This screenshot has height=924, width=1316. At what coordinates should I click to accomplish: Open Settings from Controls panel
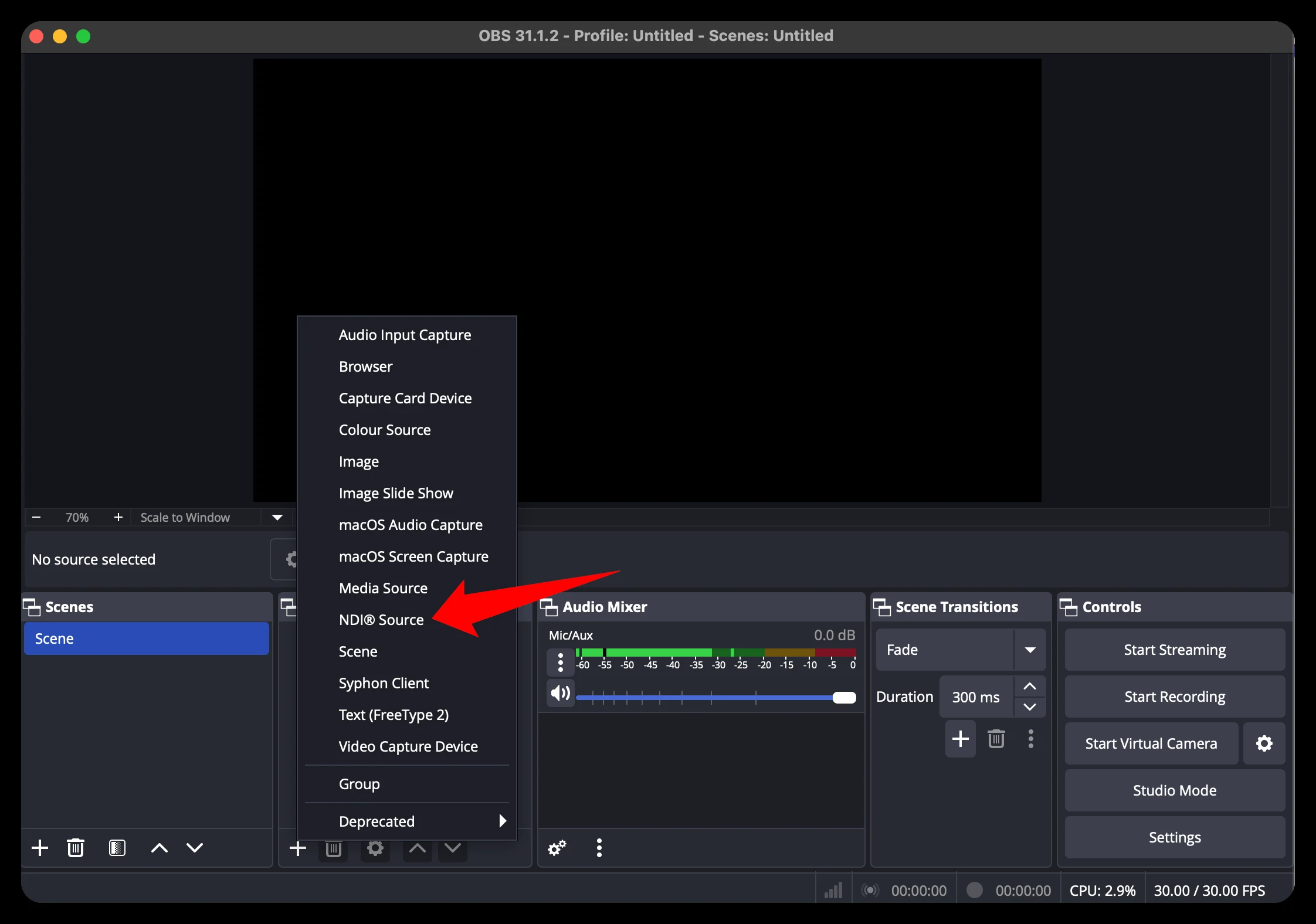pos(1175,837)
